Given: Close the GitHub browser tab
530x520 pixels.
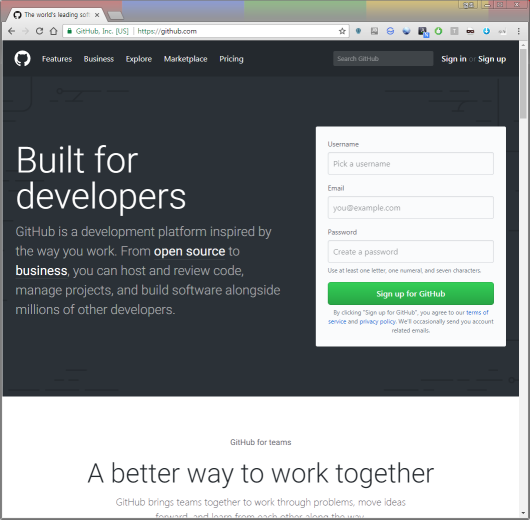Looking at the screenshot, I should click(97, 15).
